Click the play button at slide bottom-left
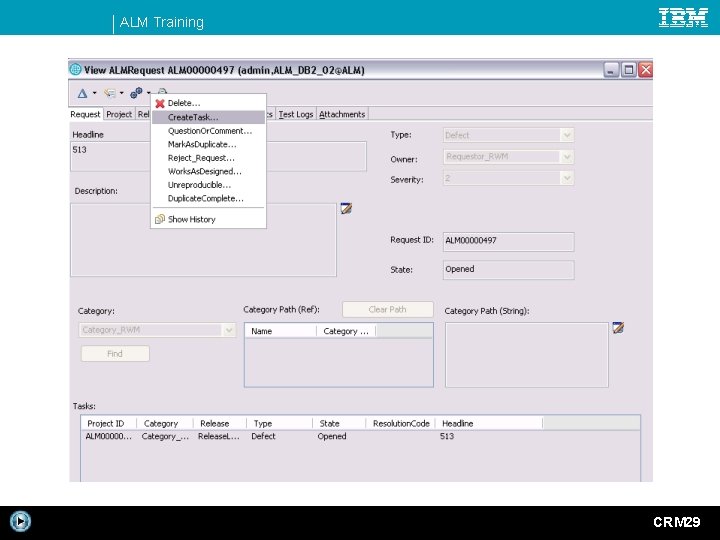The width and height of the screenshot is (720, 540). [x=20, y=521]
